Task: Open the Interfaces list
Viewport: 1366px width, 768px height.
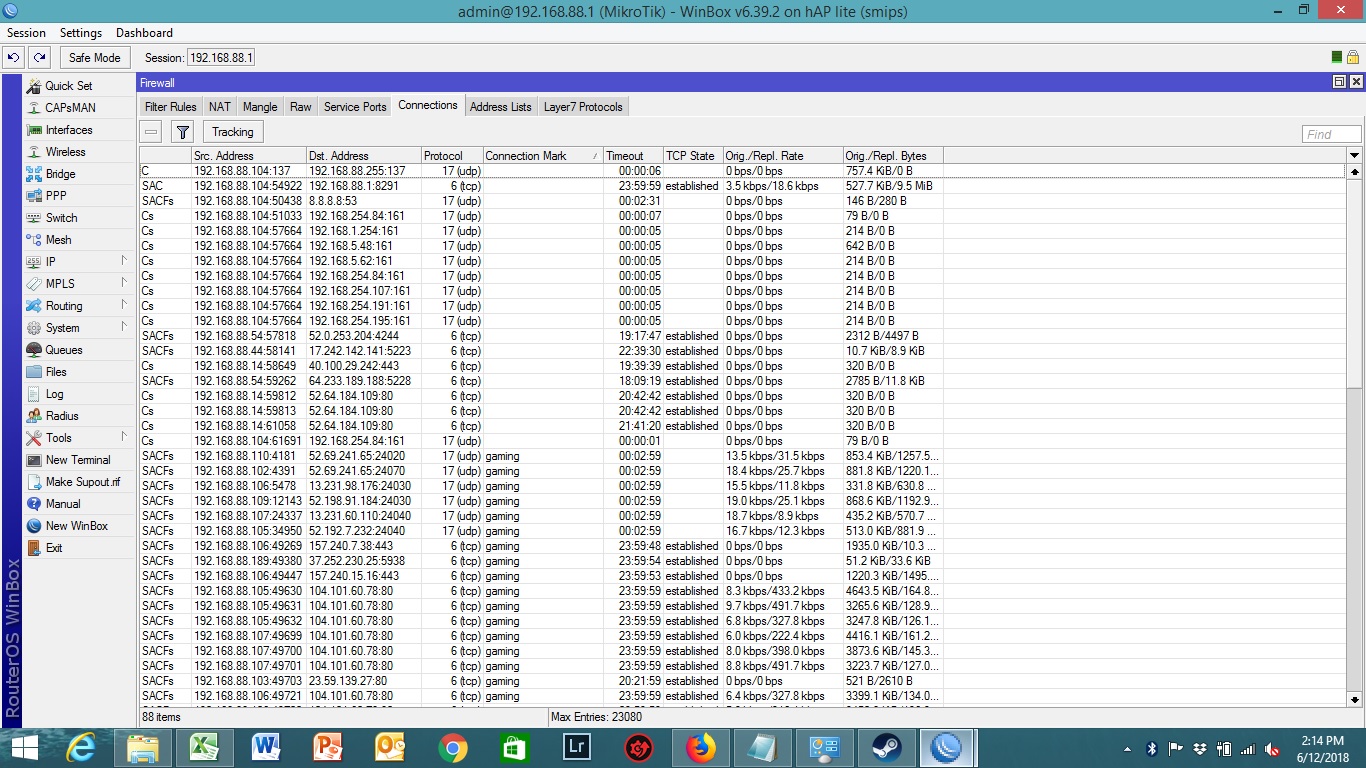Action: [x=68, y=130]
